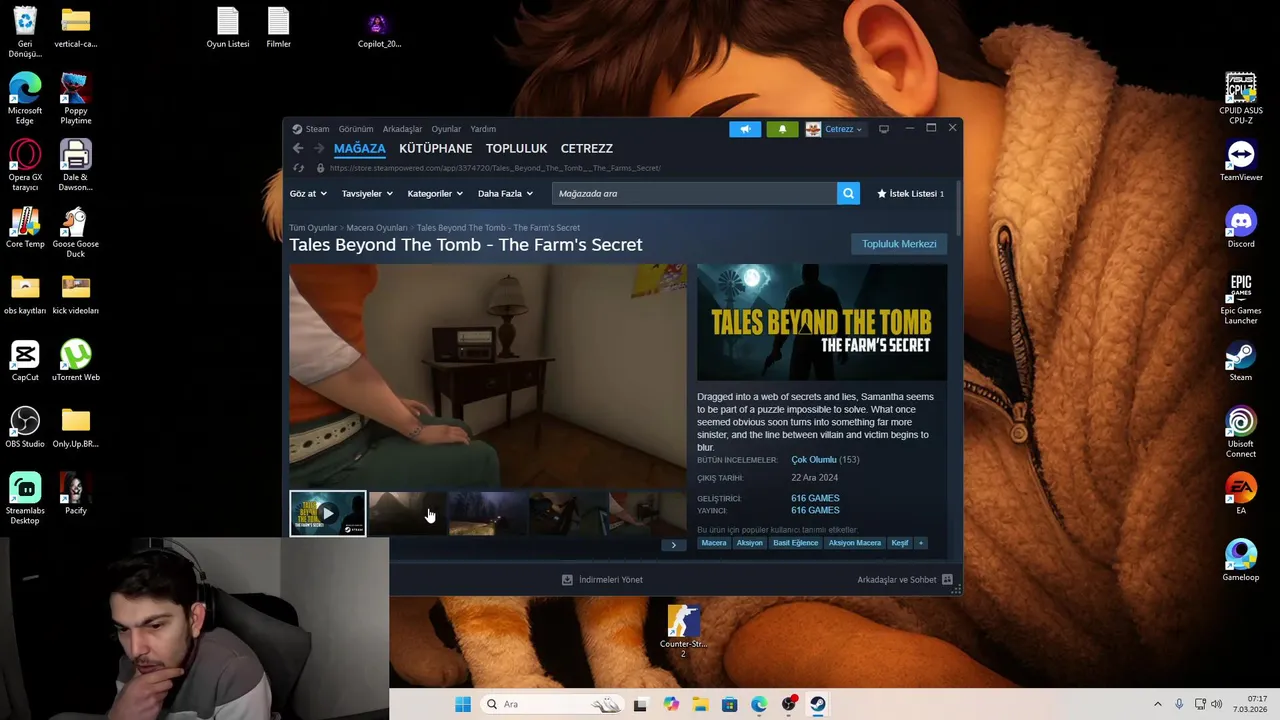Open Microsoft Edge from taskbar

coord(759,704)
